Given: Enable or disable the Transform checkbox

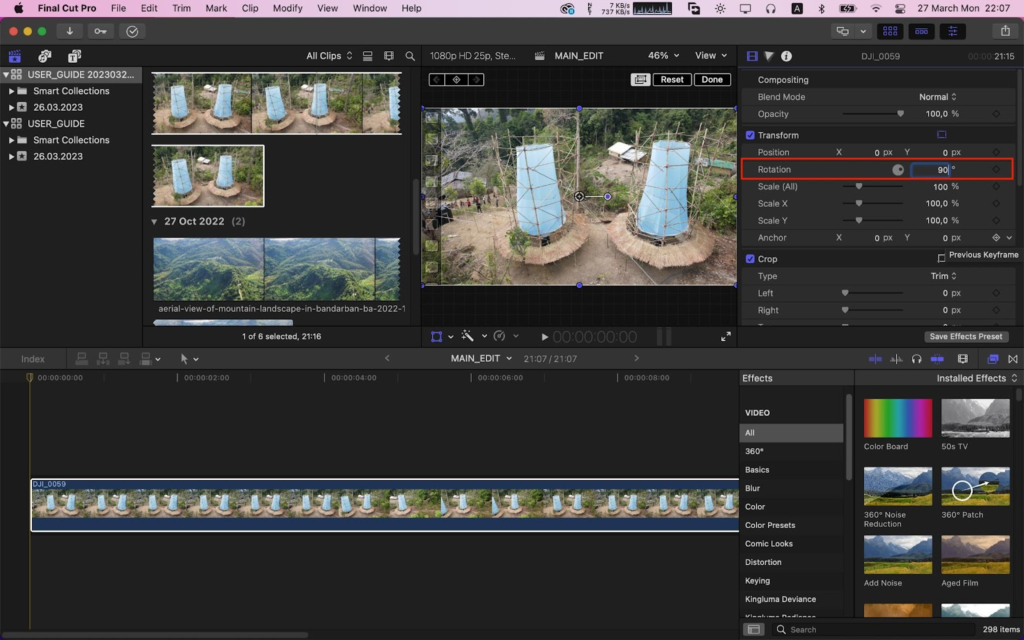Looking at the screenshot, I should point(750,135).
